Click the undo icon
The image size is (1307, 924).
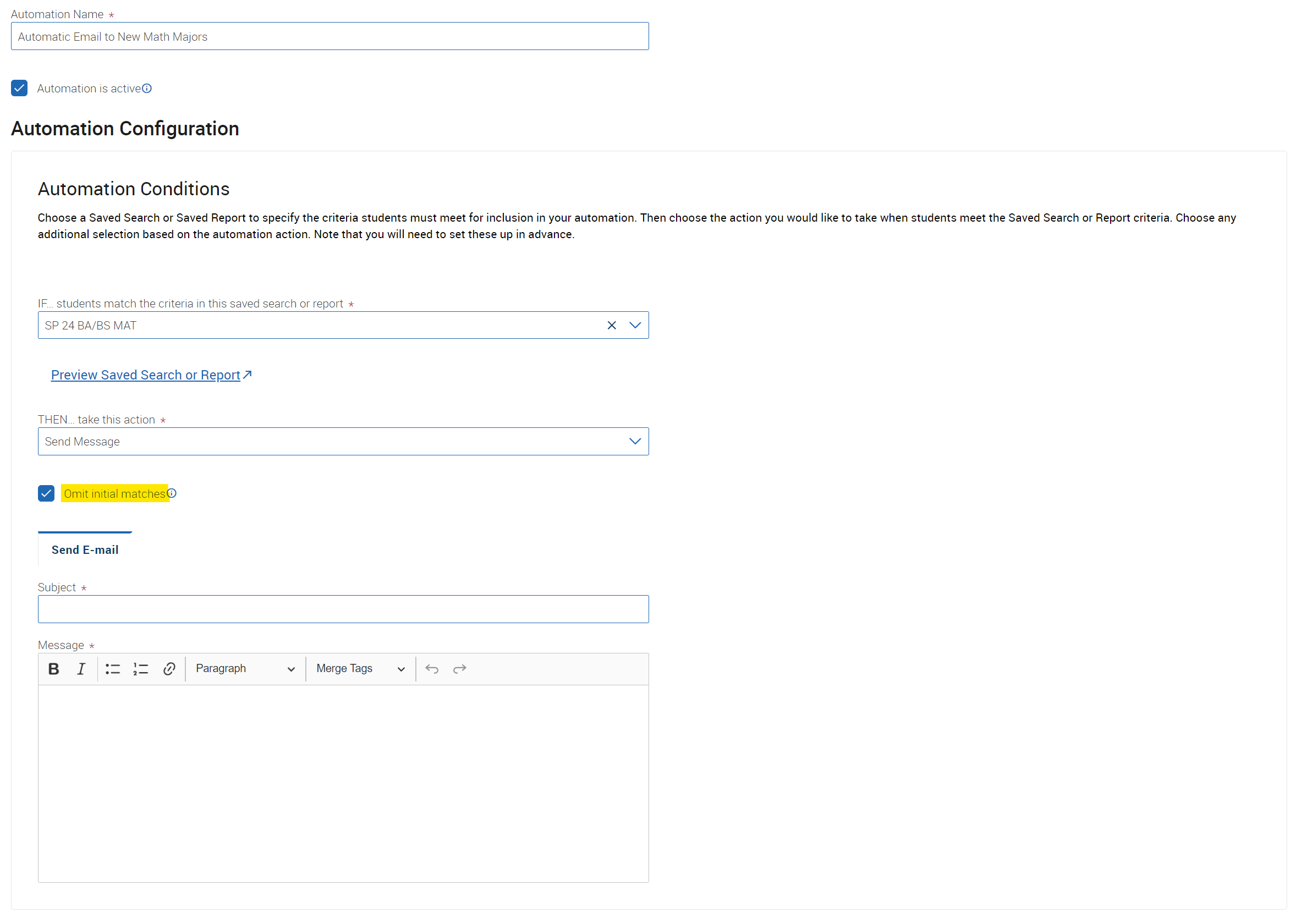(432, 668)
